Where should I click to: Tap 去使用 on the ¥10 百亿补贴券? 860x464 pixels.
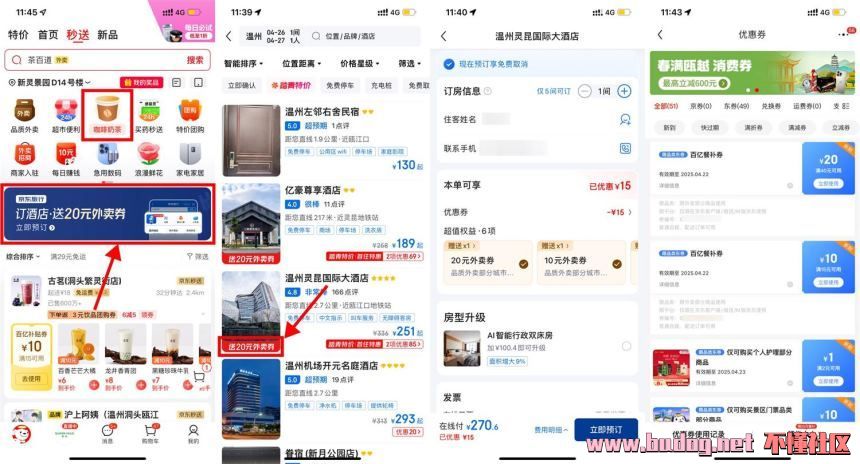(x=31, y=378)
